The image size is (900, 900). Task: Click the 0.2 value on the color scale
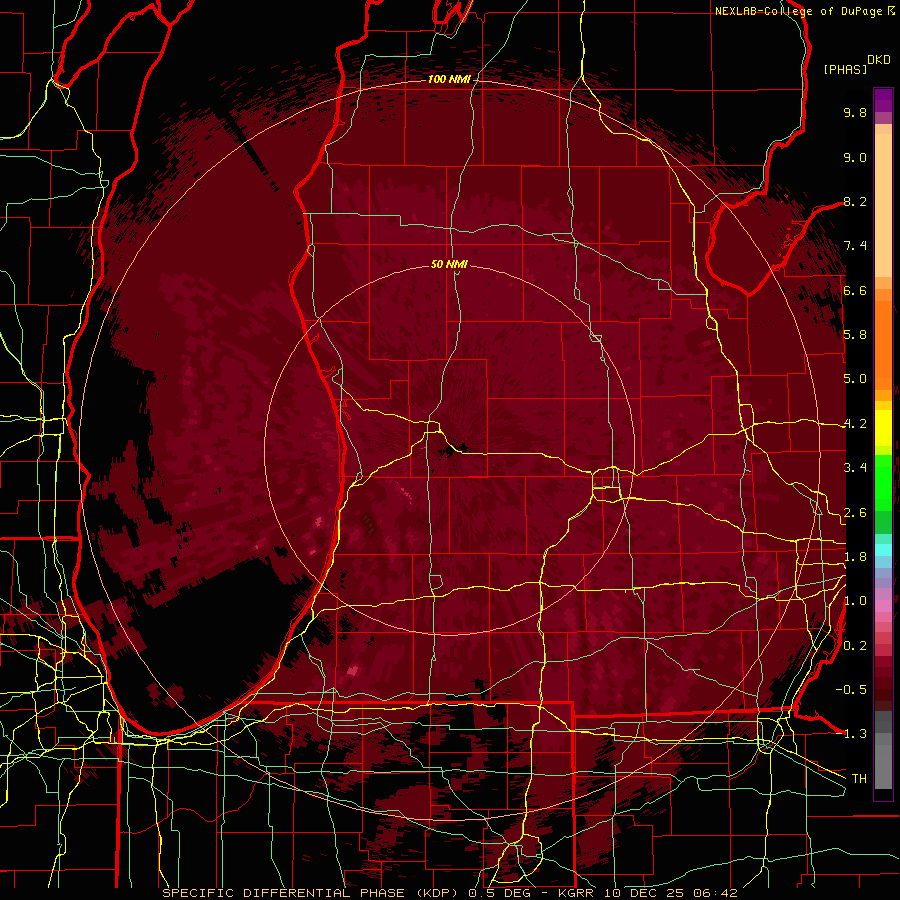coord(855,646)
